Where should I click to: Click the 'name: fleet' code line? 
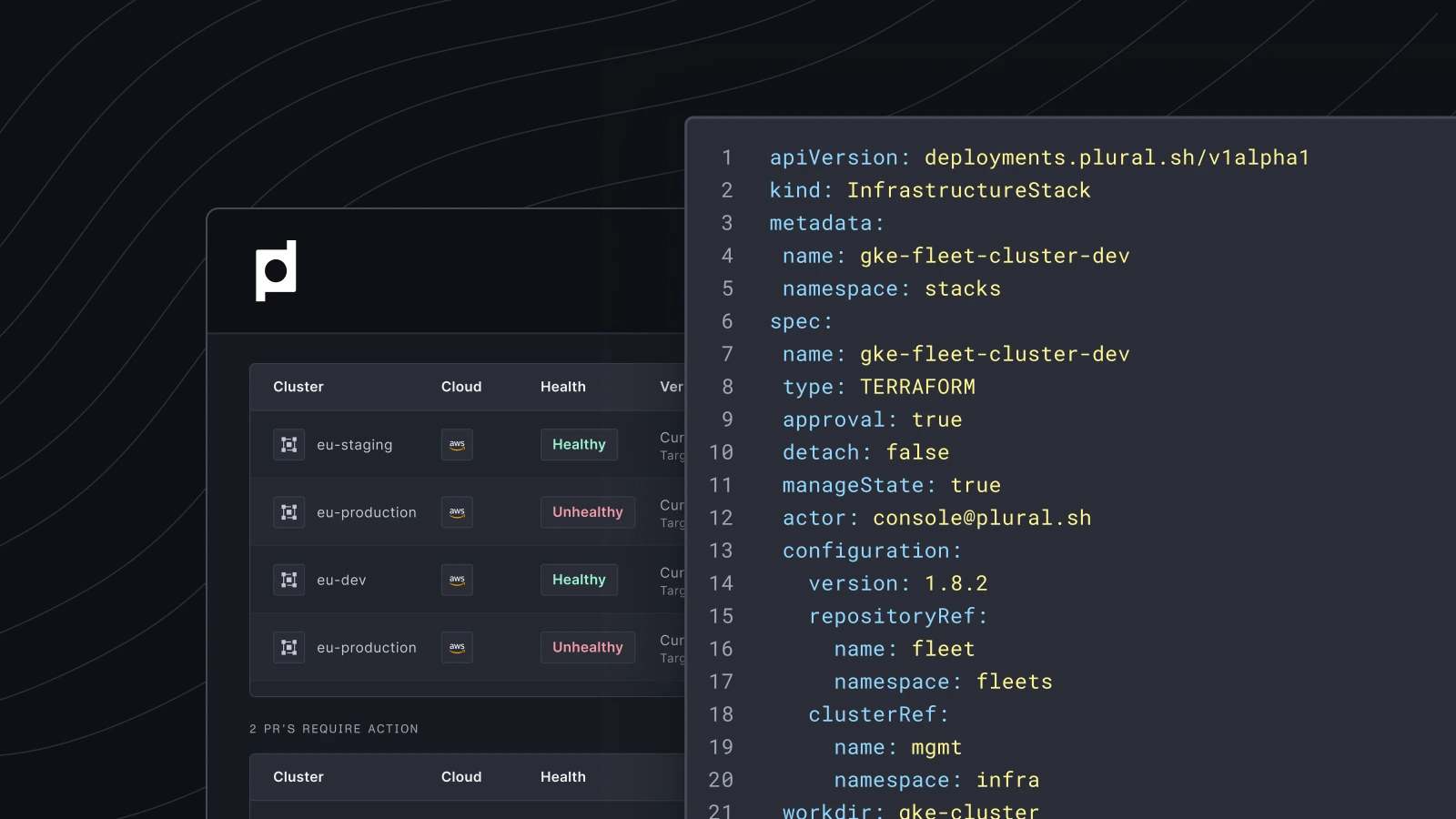coord(905,649)
